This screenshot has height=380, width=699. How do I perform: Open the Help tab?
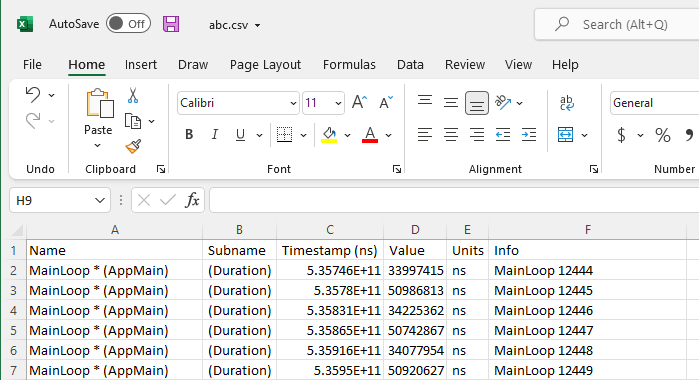565,65
